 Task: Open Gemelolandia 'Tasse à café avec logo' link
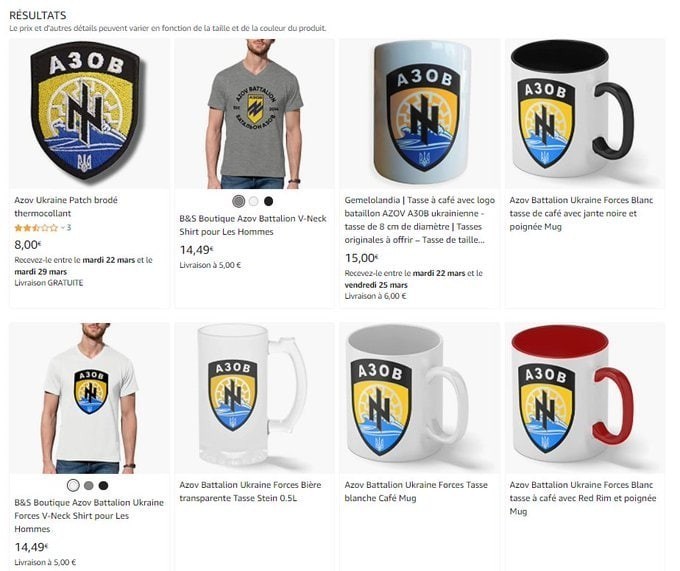[420, 220]
